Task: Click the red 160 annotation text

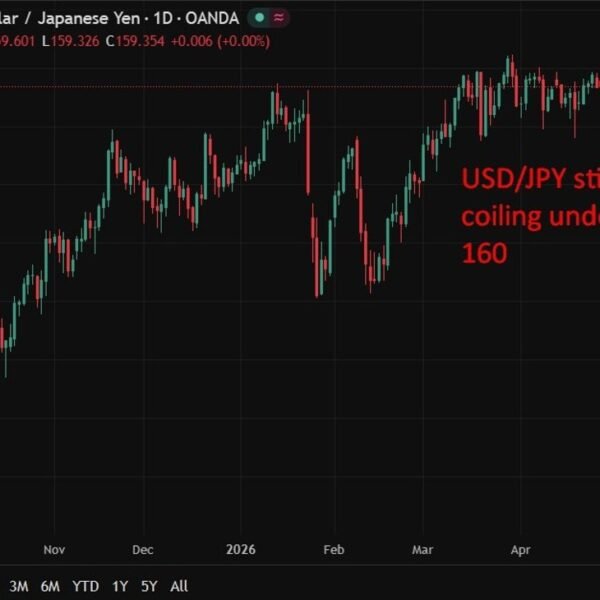Action: [484, 253]
